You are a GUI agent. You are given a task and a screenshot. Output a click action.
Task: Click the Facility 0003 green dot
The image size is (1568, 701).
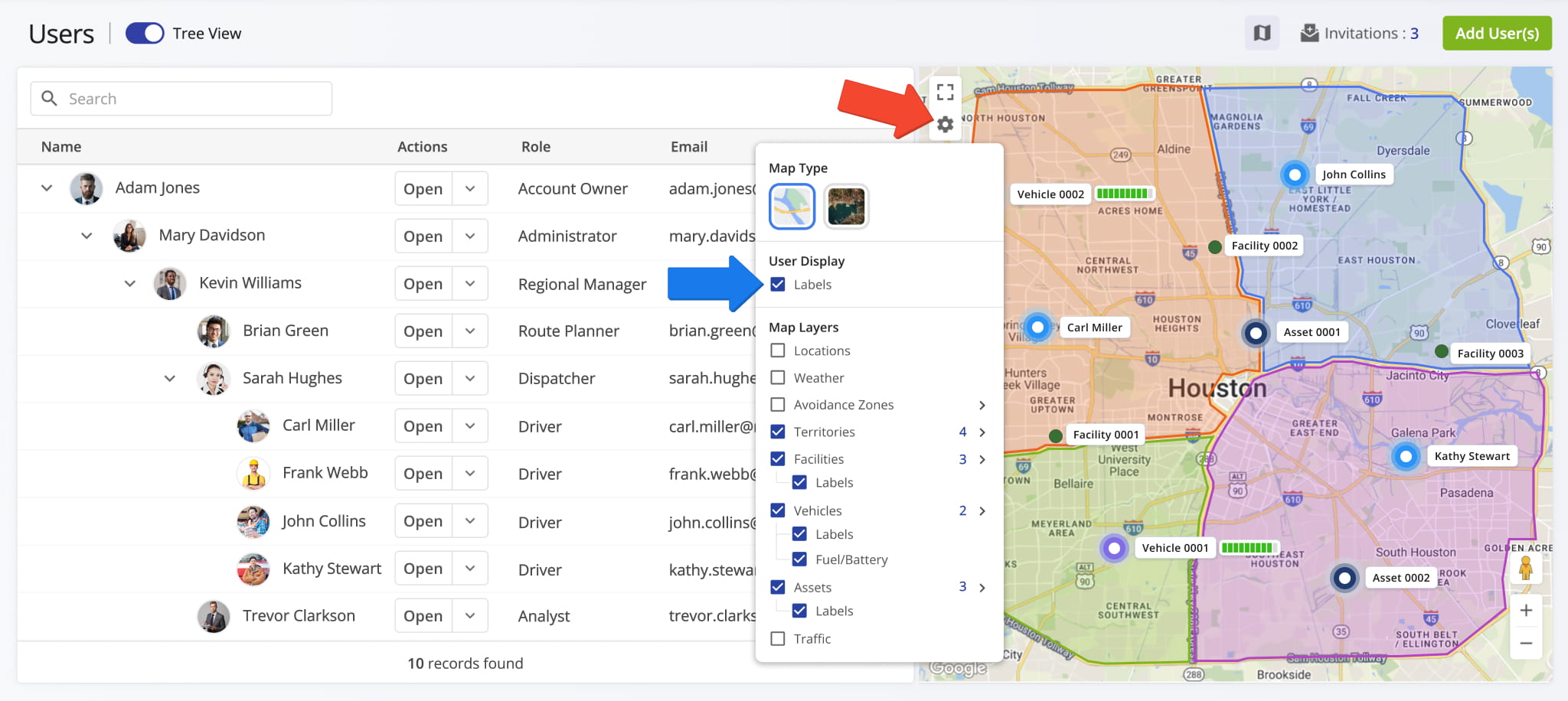[x=1442, y=351]
